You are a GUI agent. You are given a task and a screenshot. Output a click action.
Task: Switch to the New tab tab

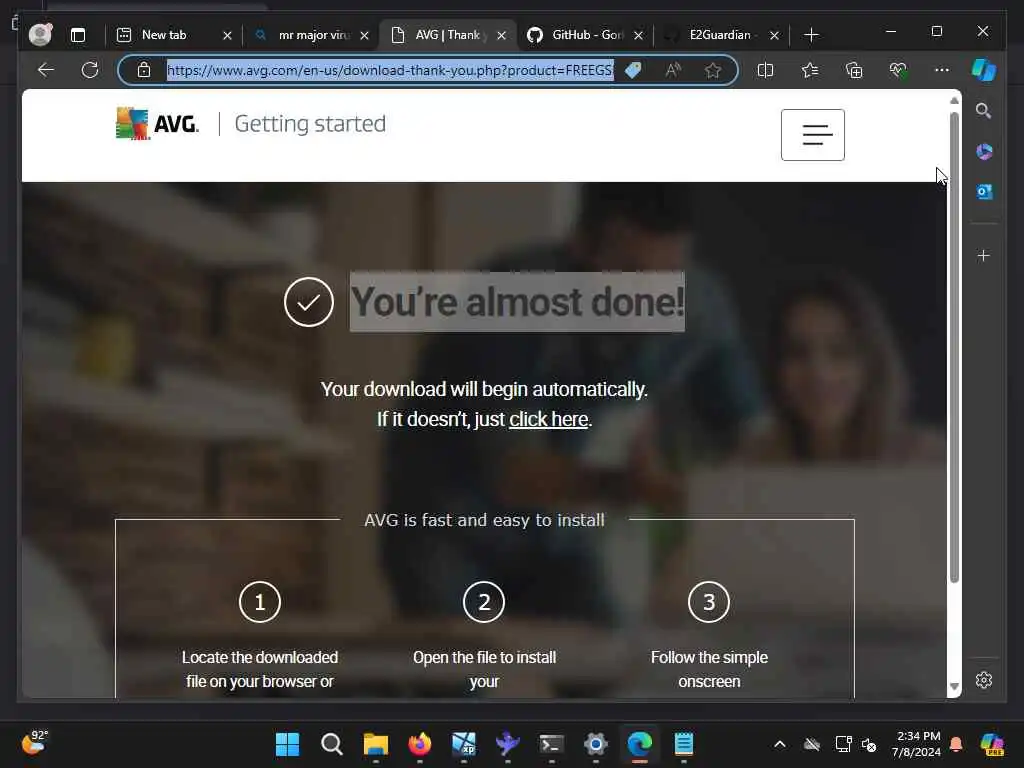click(164, 35)
